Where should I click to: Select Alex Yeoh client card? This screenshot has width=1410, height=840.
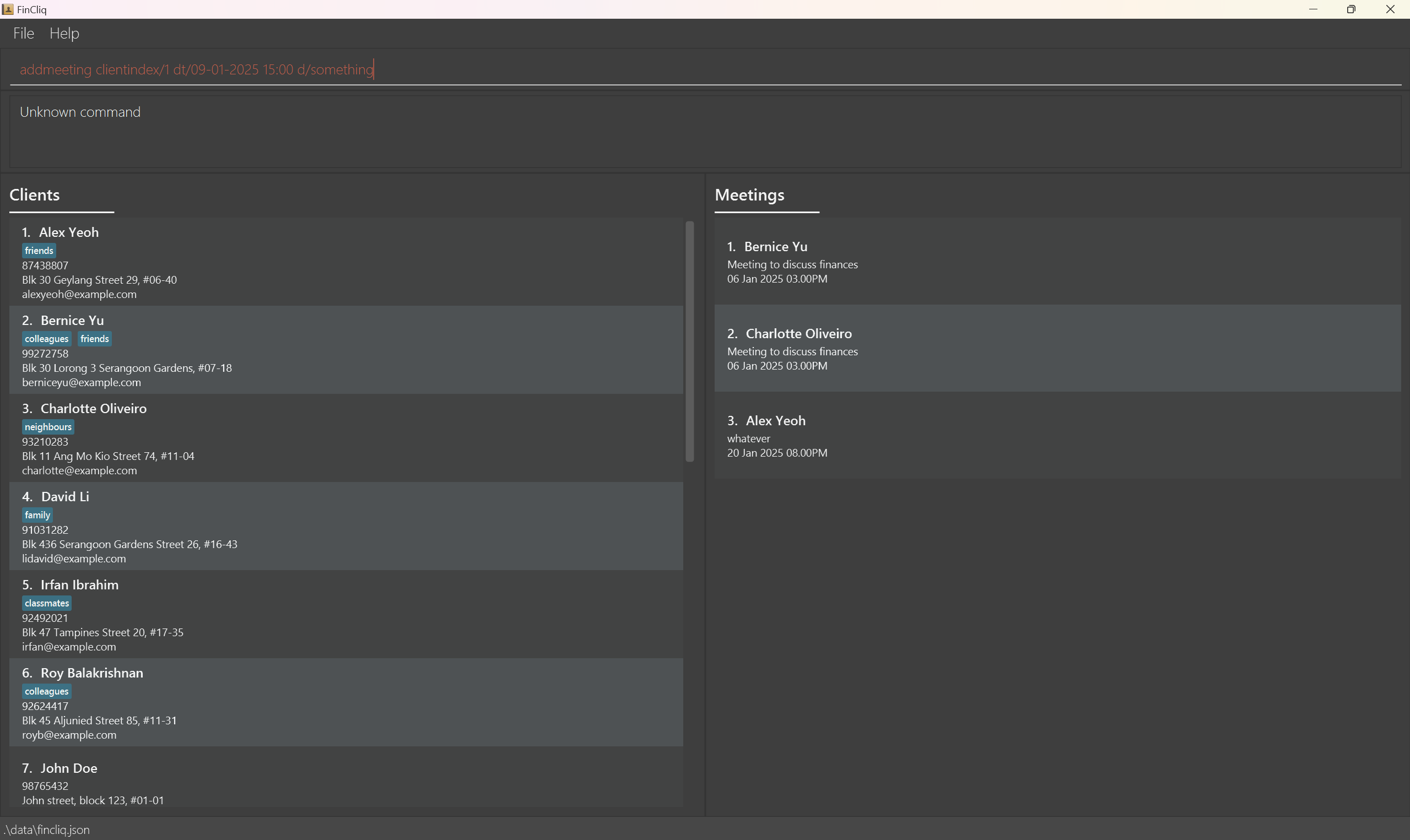pos(346,262)
